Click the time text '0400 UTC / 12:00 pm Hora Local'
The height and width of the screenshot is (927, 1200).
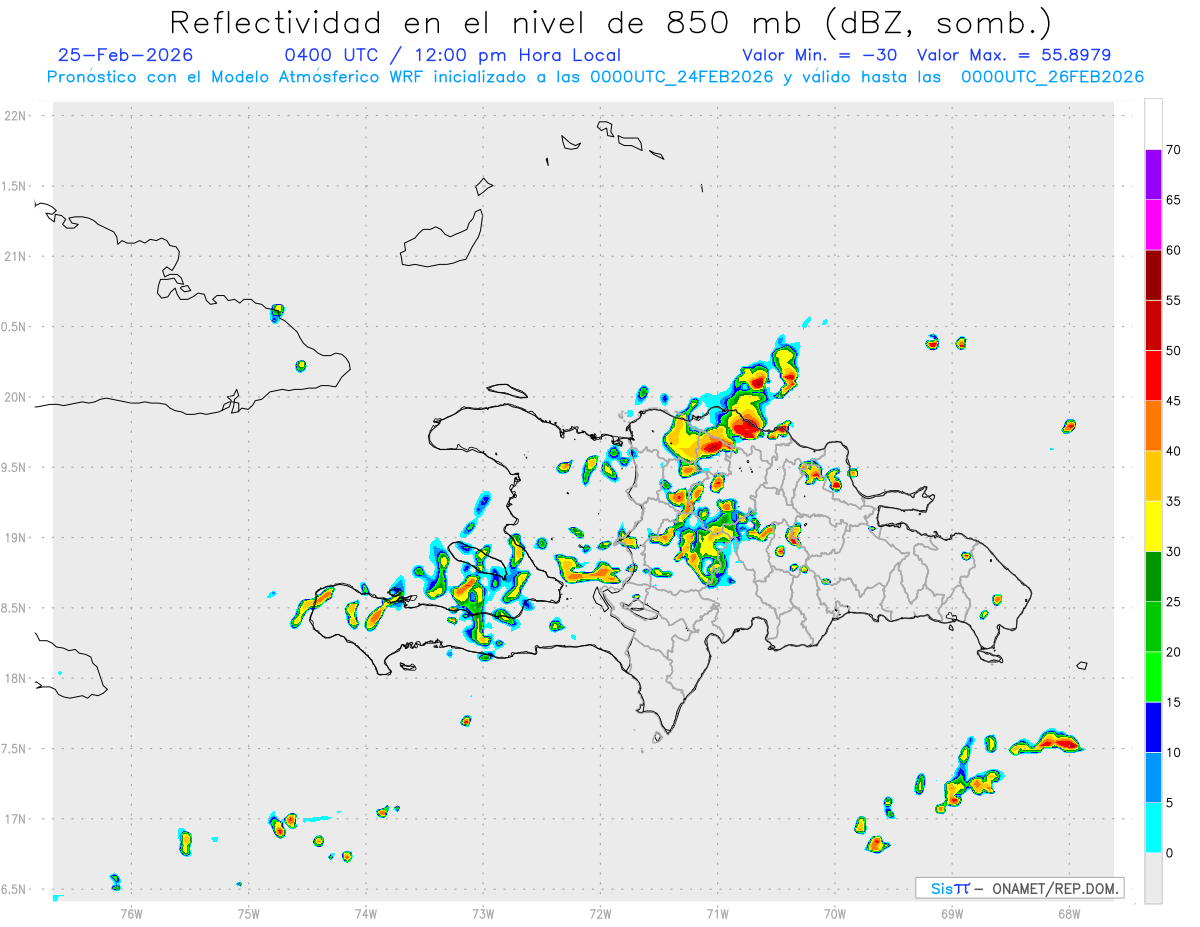(x=453, y=56)
